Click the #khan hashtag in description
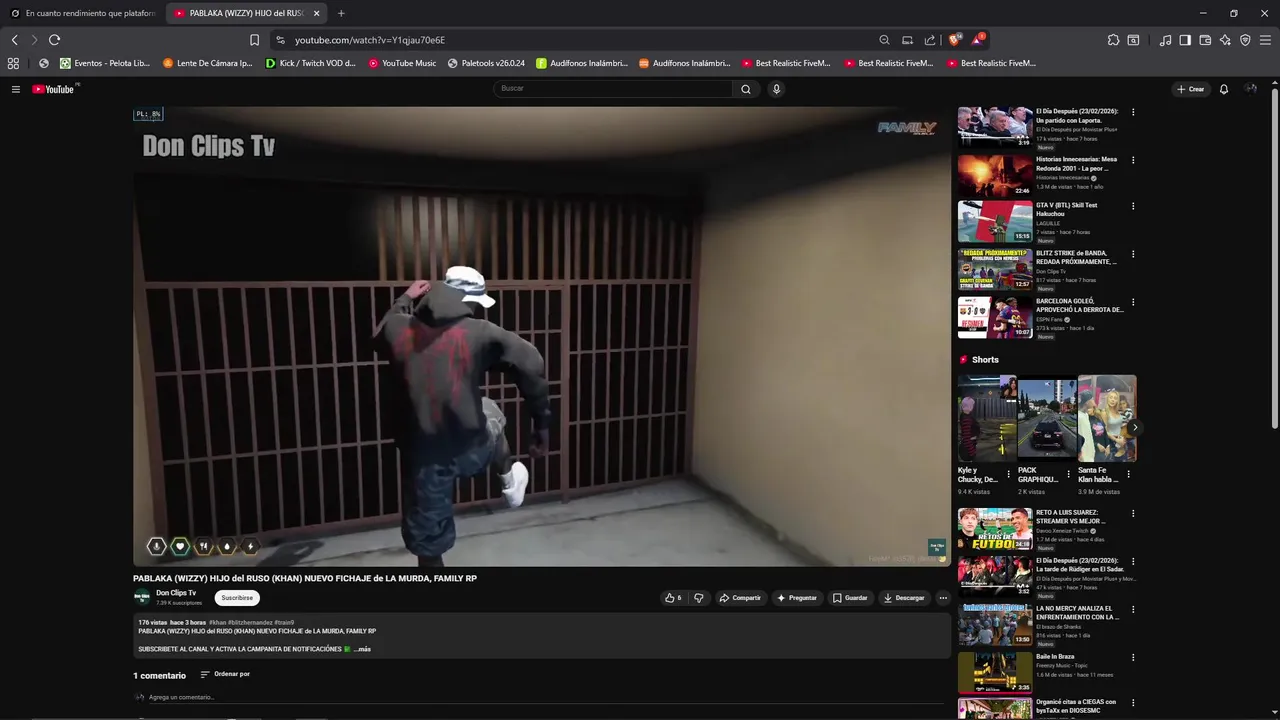 click(x=217, y=622)
